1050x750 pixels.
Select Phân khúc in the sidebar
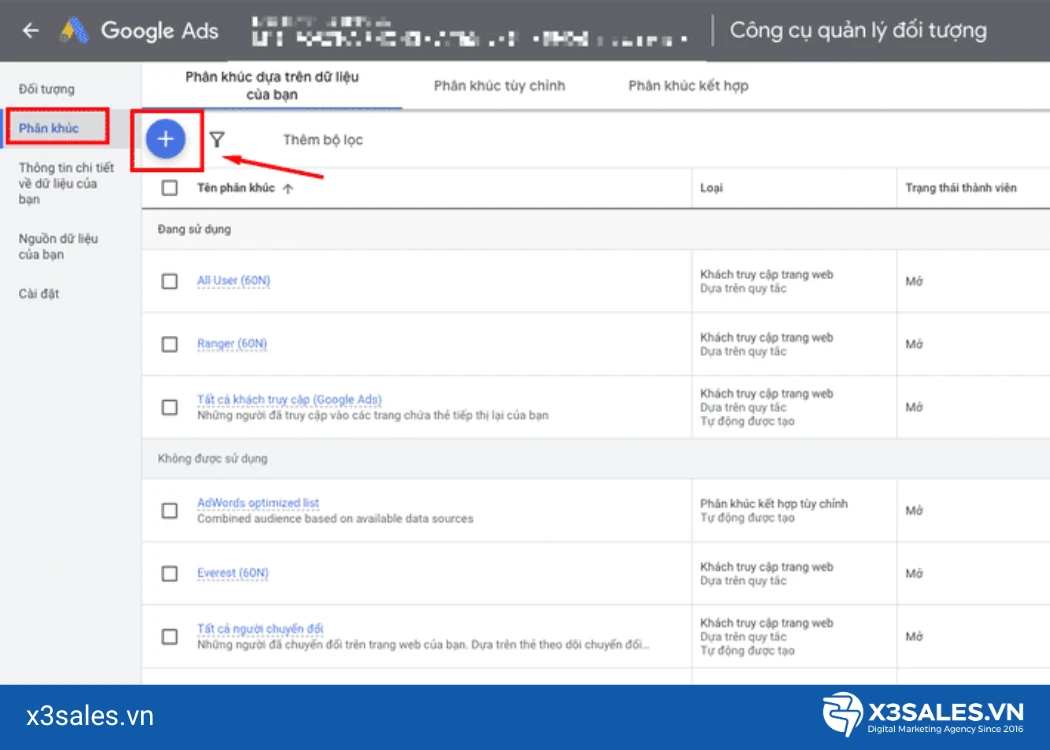coord(49,128)
